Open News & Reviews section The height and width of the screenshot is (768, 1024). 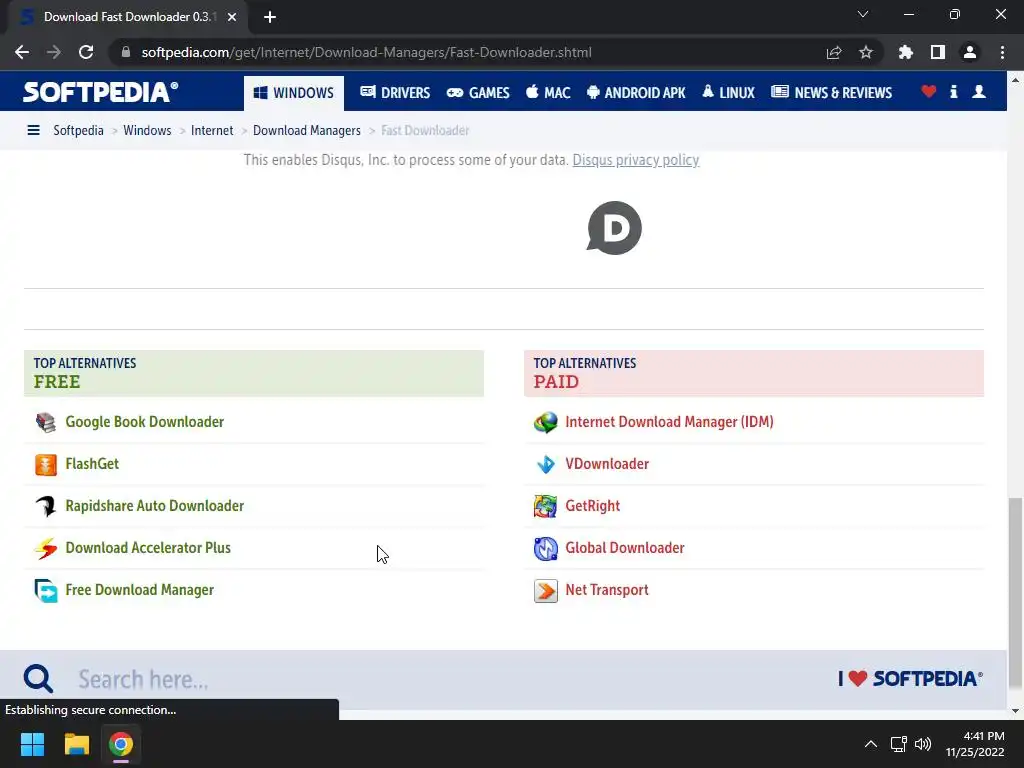(831, 93)
